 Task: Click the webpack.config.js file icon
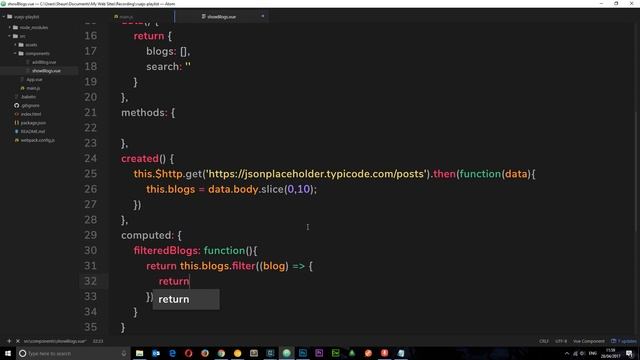(x=17, y=140)
